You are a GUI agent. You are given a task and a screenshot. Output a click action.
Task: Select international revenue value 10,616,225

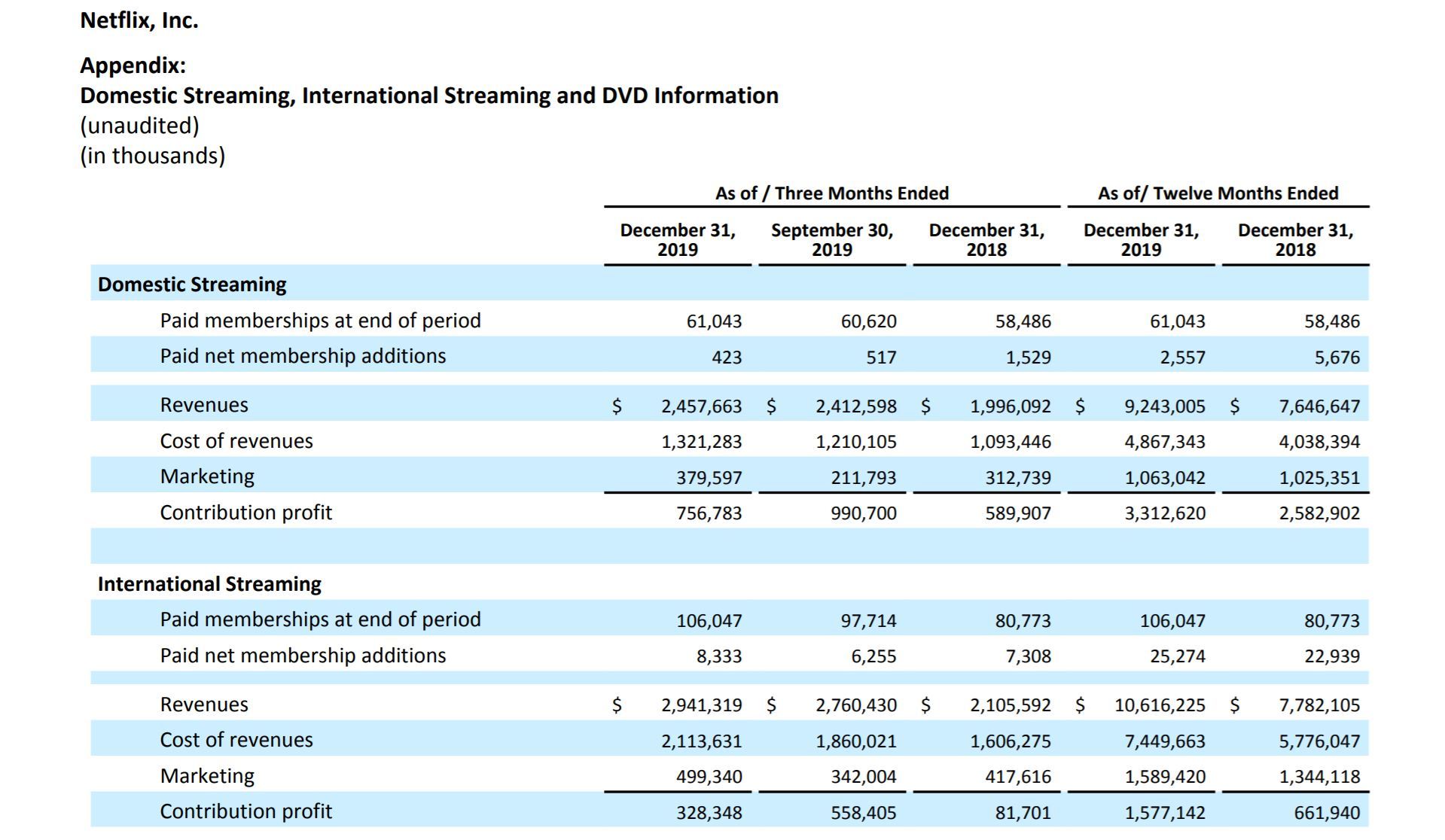coord(1160,705)
